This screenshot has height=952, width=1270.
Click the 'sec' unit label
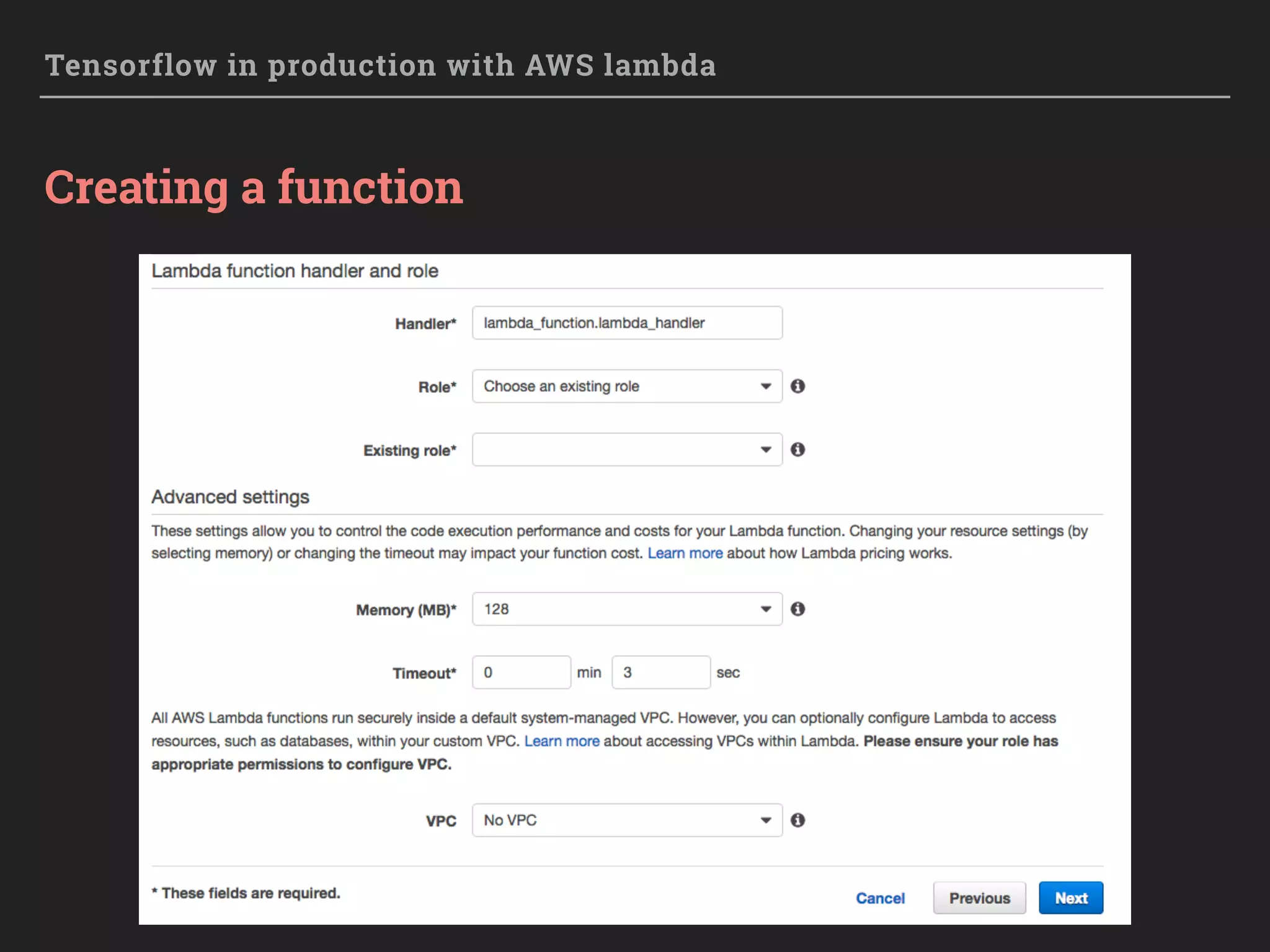[x=728, y=672]
